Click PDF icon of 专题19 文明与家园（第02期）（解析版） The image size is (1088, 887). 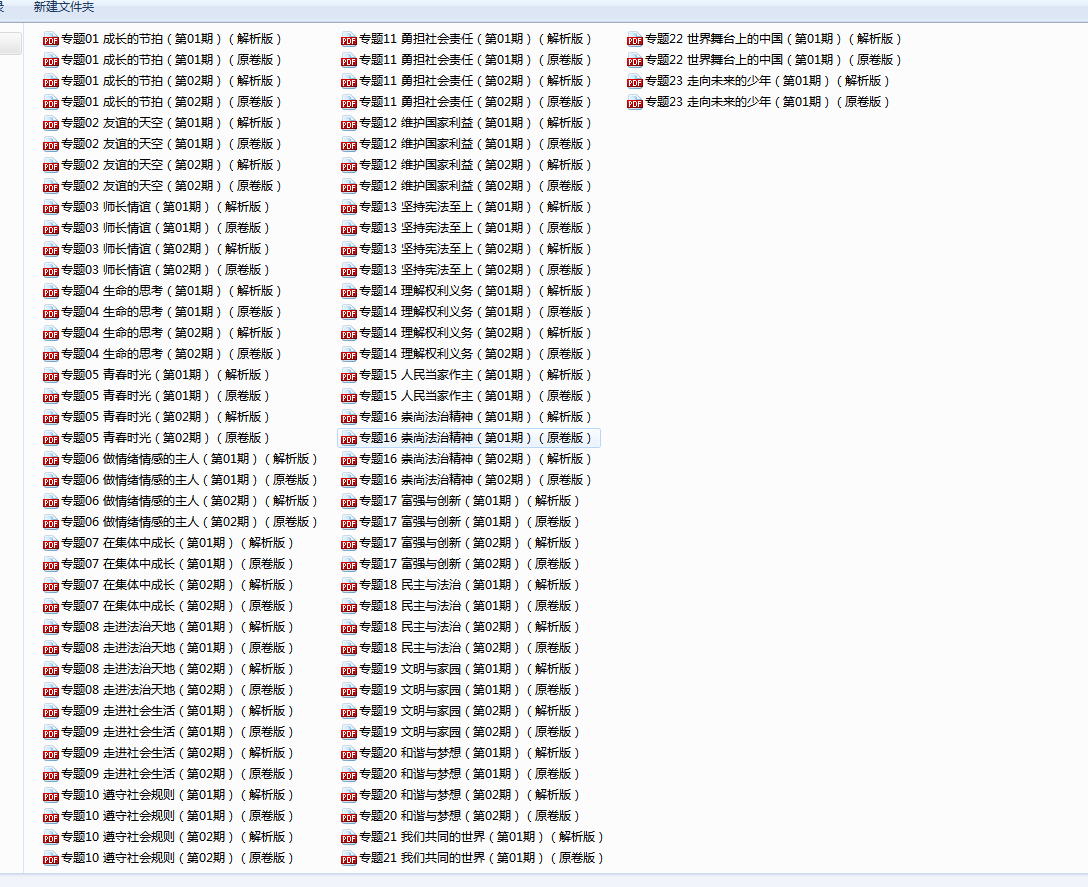(x=349, y=711)
